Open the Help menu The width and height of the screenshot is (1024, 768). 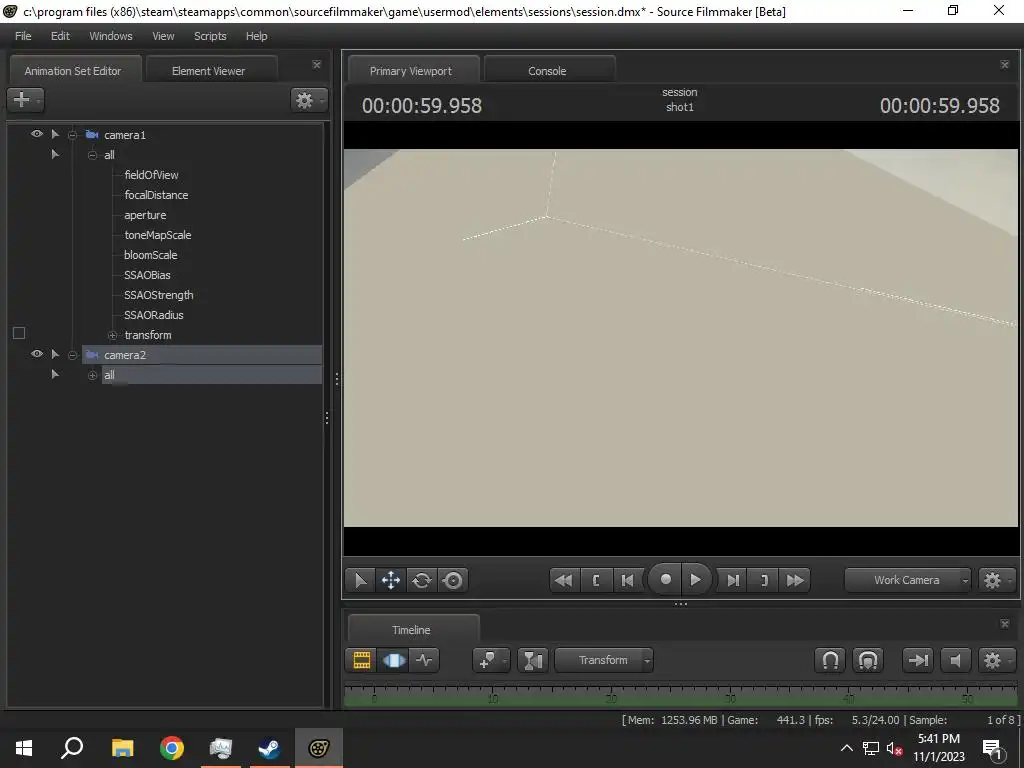[257, 36]
